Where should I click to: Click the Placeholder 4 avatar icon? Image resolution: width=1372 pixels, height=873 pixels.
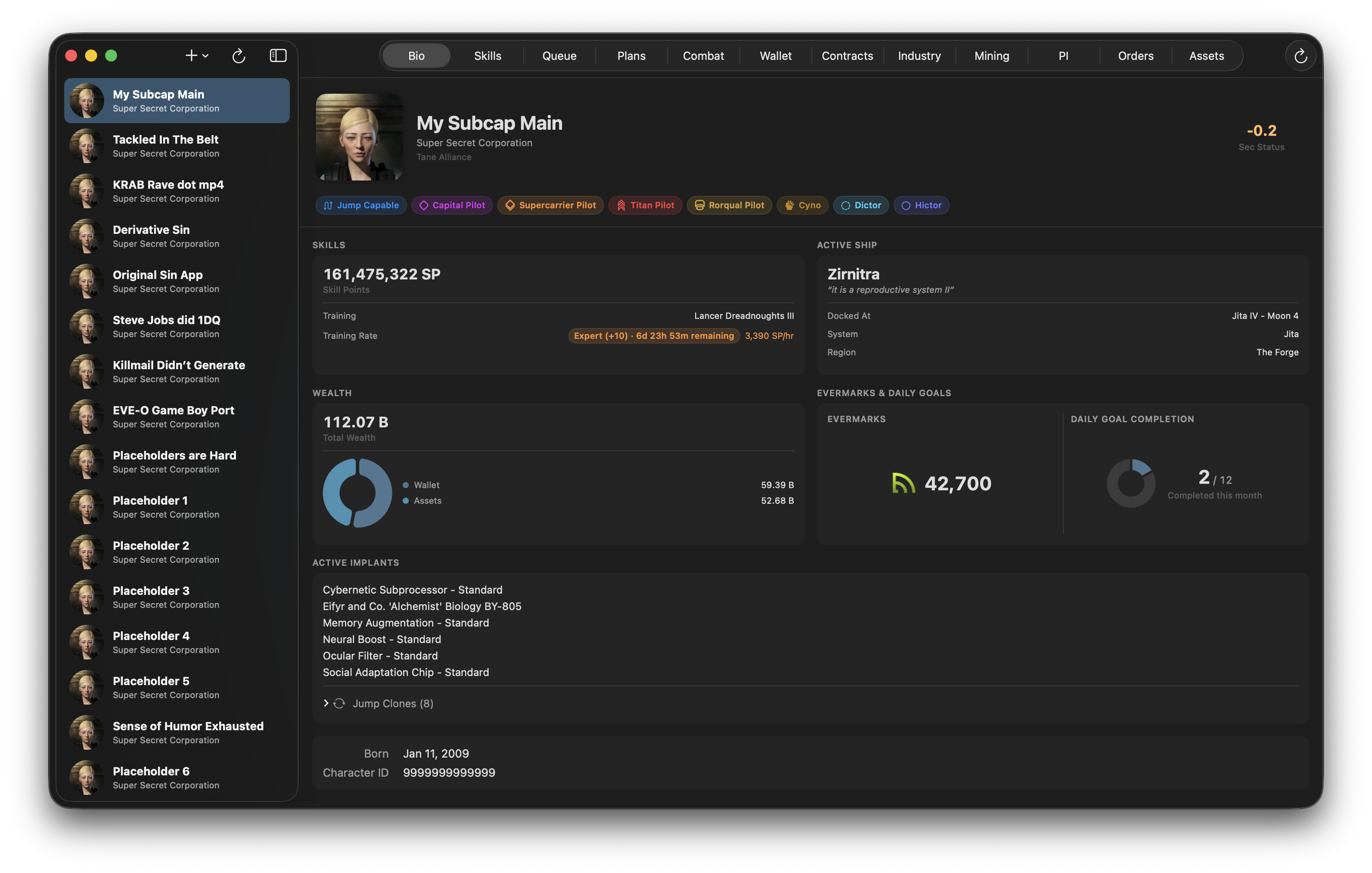click(x=87, y=642)
